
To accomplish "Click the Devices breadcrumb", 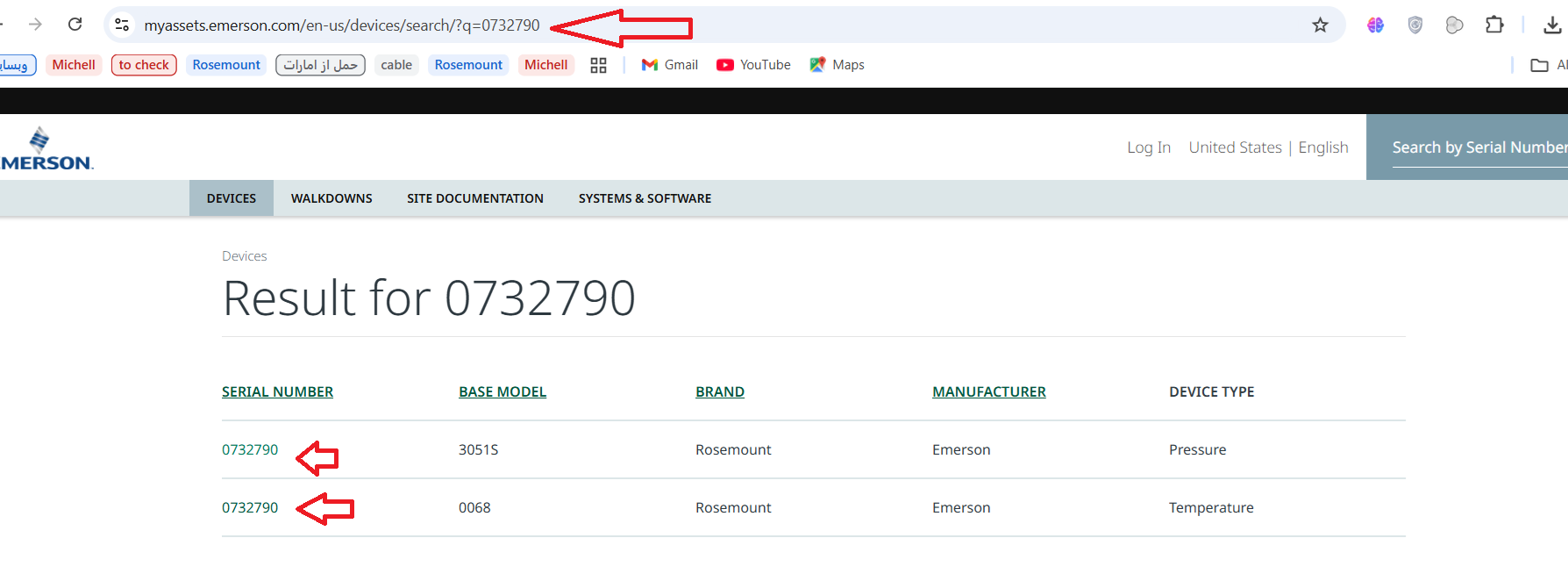I will (245, 256).
